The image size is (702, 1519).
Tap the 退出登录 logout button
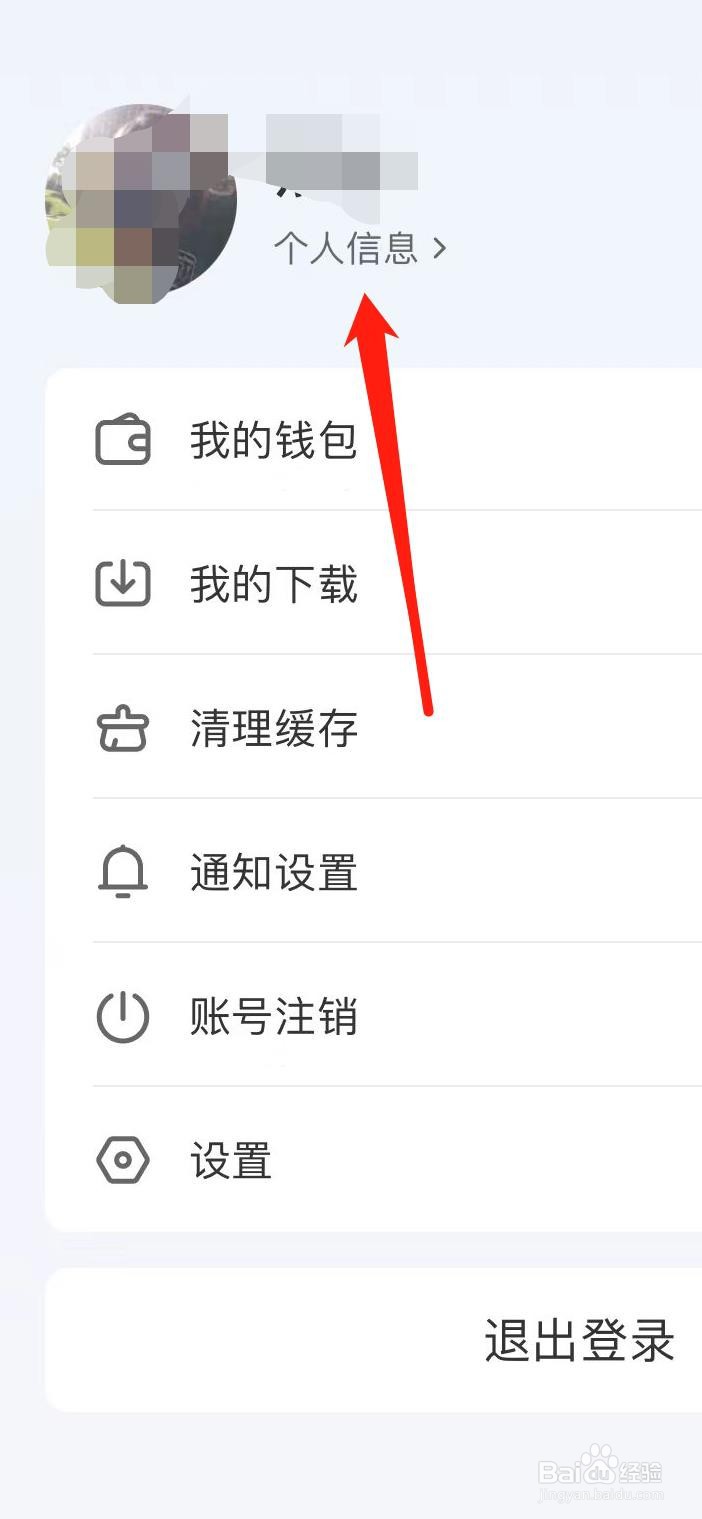click(374, 1340)
